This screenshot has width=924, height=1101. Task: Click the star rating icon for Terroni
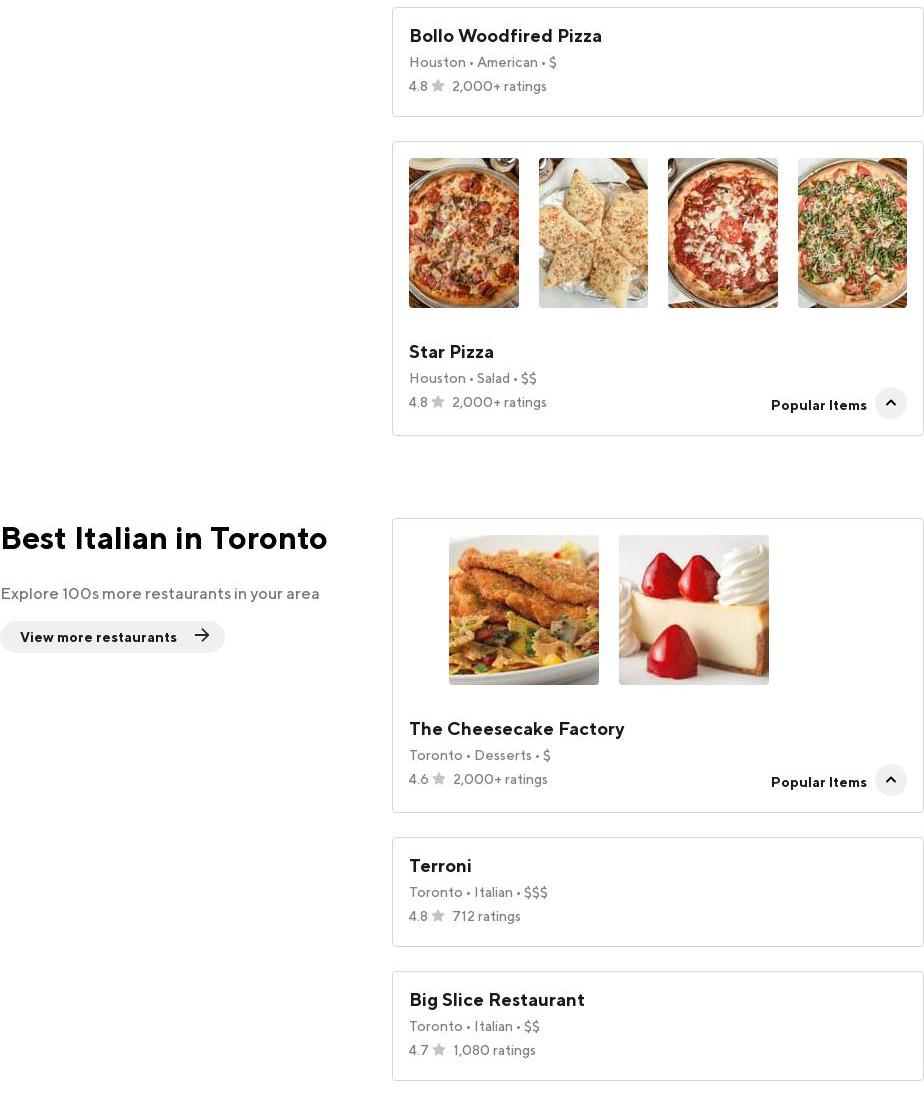coord(438,916)
